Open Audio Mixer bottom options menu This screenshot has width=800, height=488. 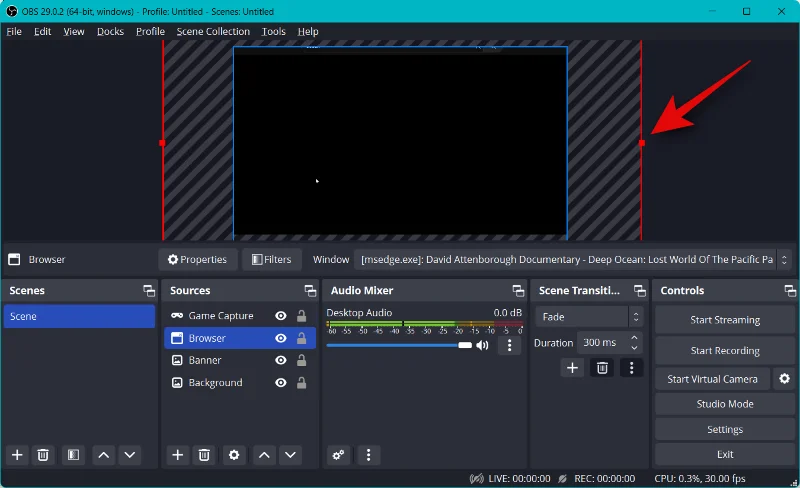[368, 455]
